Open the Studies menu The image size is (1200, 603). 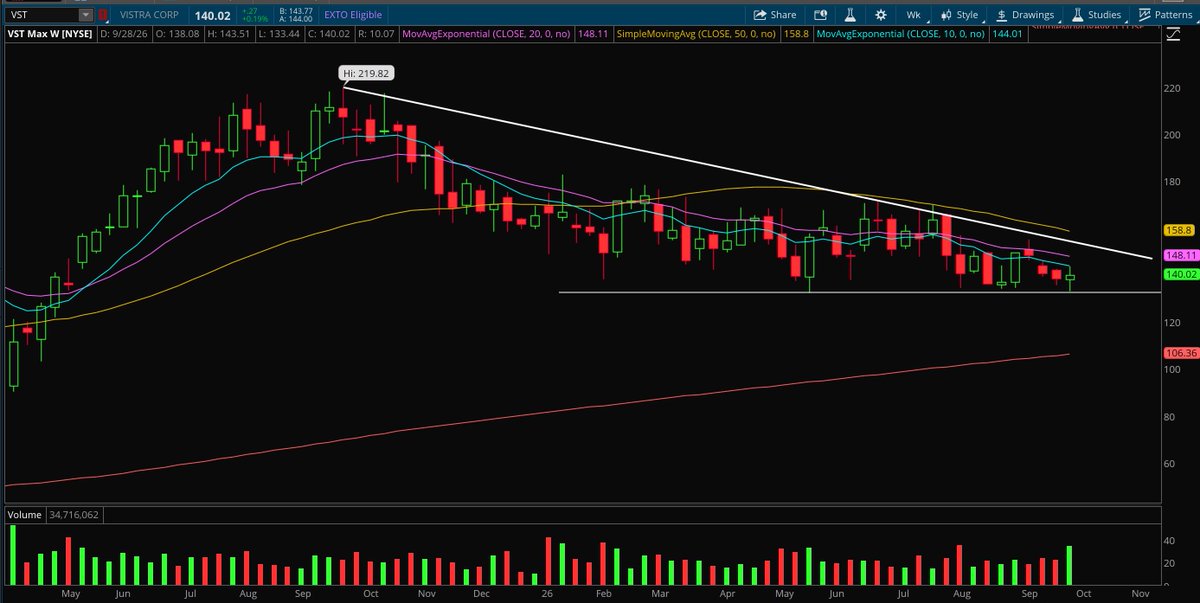pyautogui.click(x=1097, y=15)
